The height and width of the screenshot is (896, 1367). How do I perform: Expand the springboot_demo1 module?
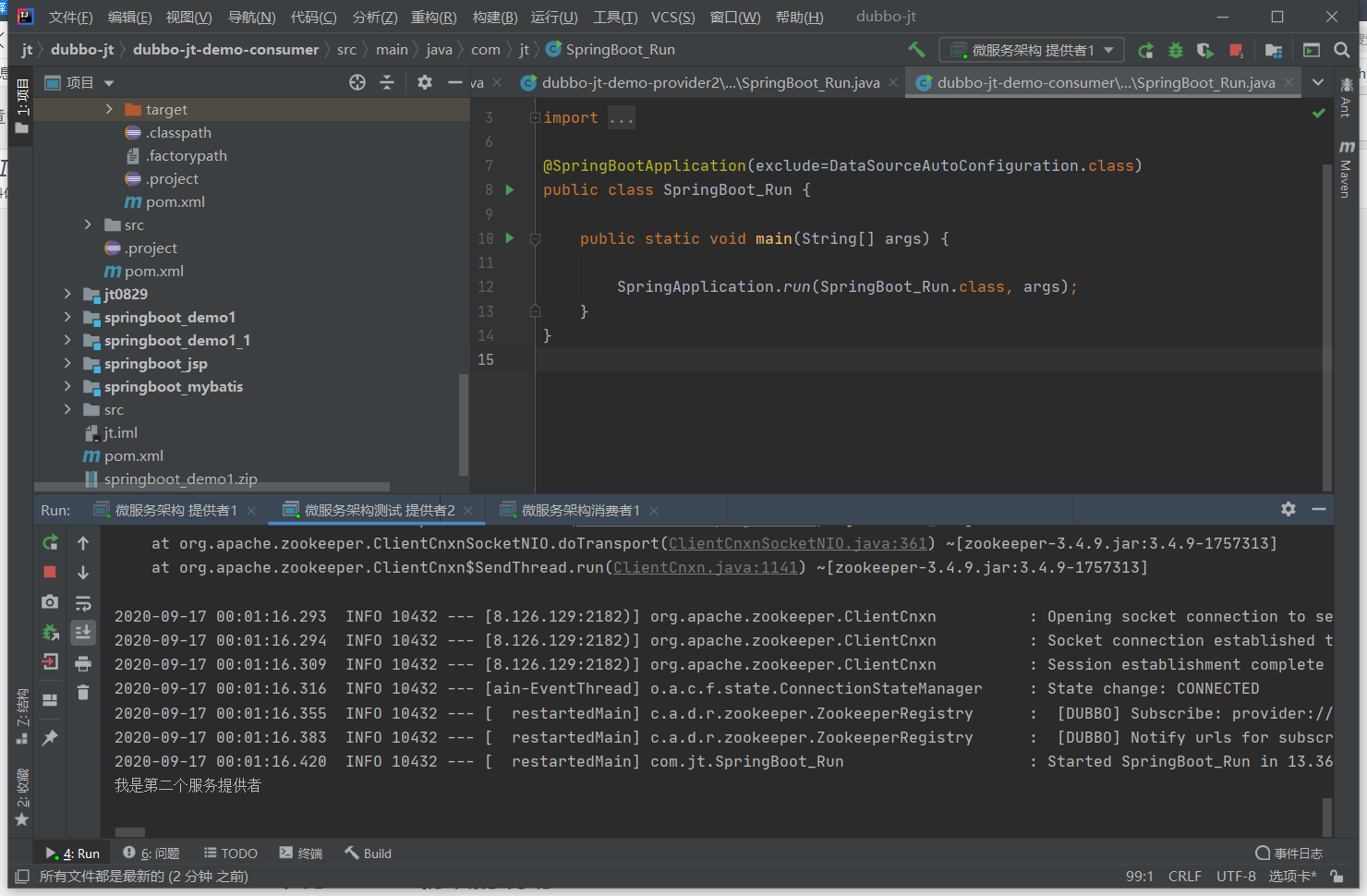point(67,317)
